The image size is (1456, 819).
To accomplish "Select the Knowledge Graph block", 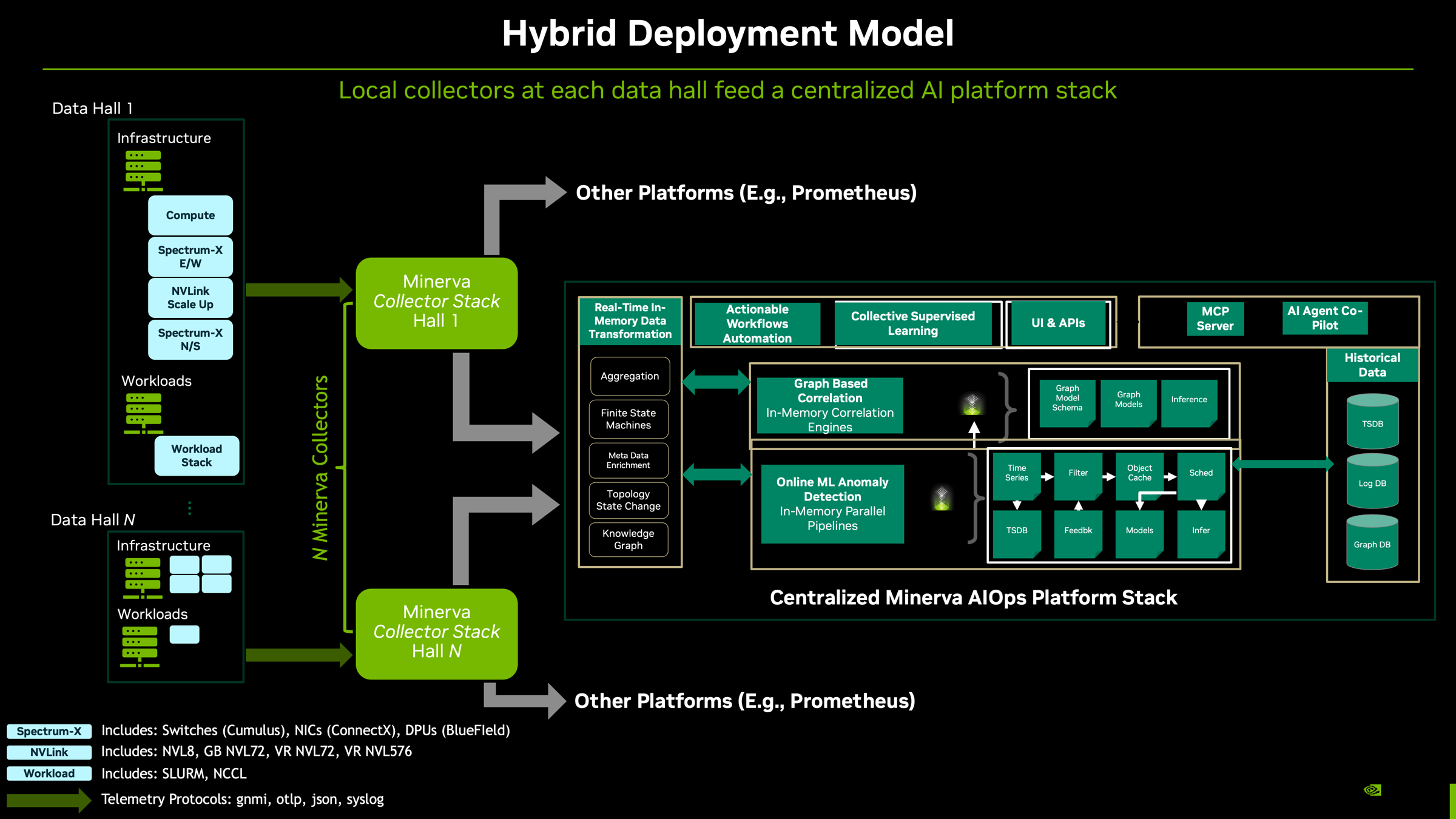I will pos(629,539).
